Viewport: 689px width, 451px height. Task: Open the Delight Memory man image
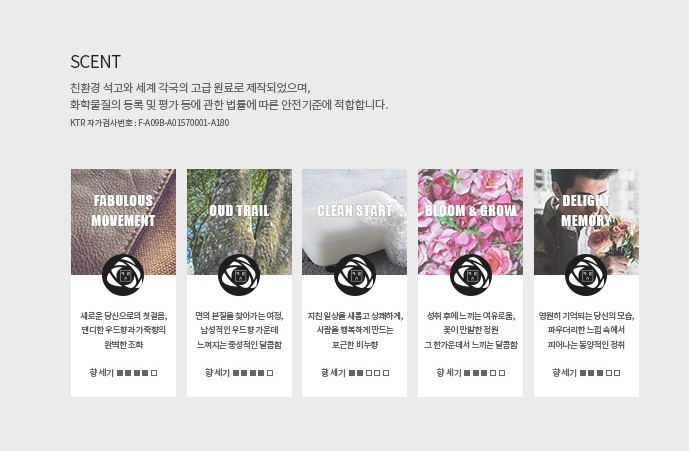[x=587, y=222]
